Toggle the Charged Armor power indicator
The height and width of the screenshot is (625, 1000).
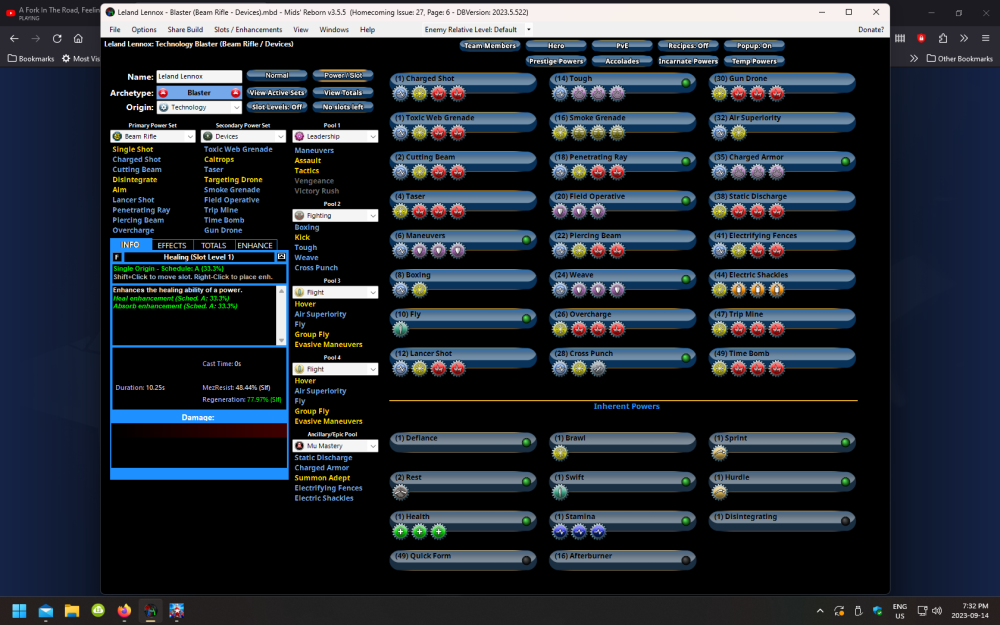tap(845, 161)
